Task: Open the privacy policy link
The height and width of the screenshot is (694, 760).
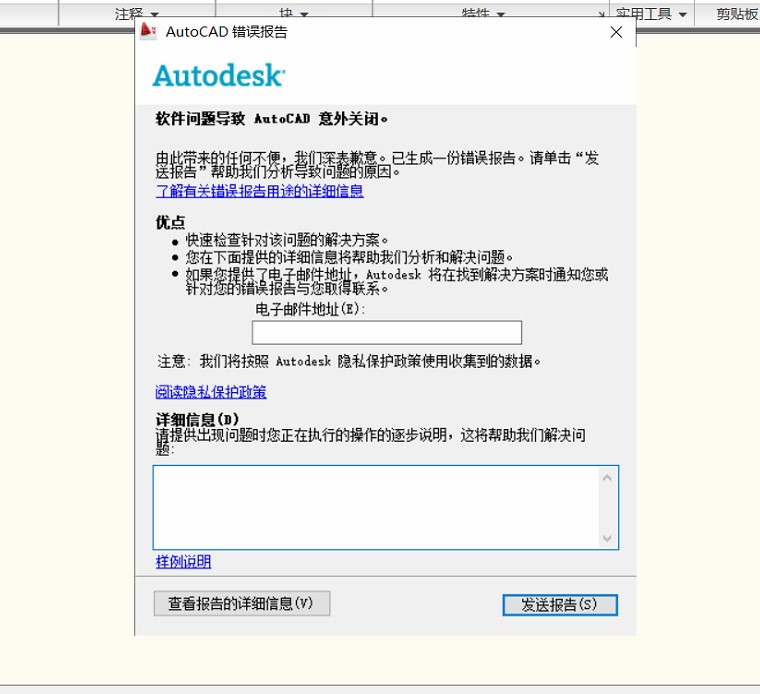Action: (x=211, y=392)
